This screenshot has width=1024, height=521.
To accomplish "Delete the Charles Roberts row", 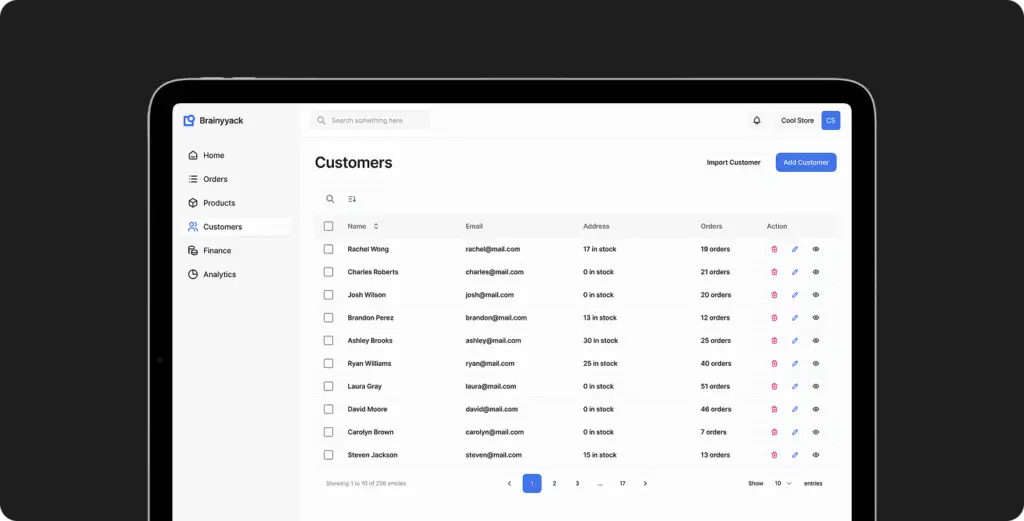I will pyautogui.click(x=774, y=272).
